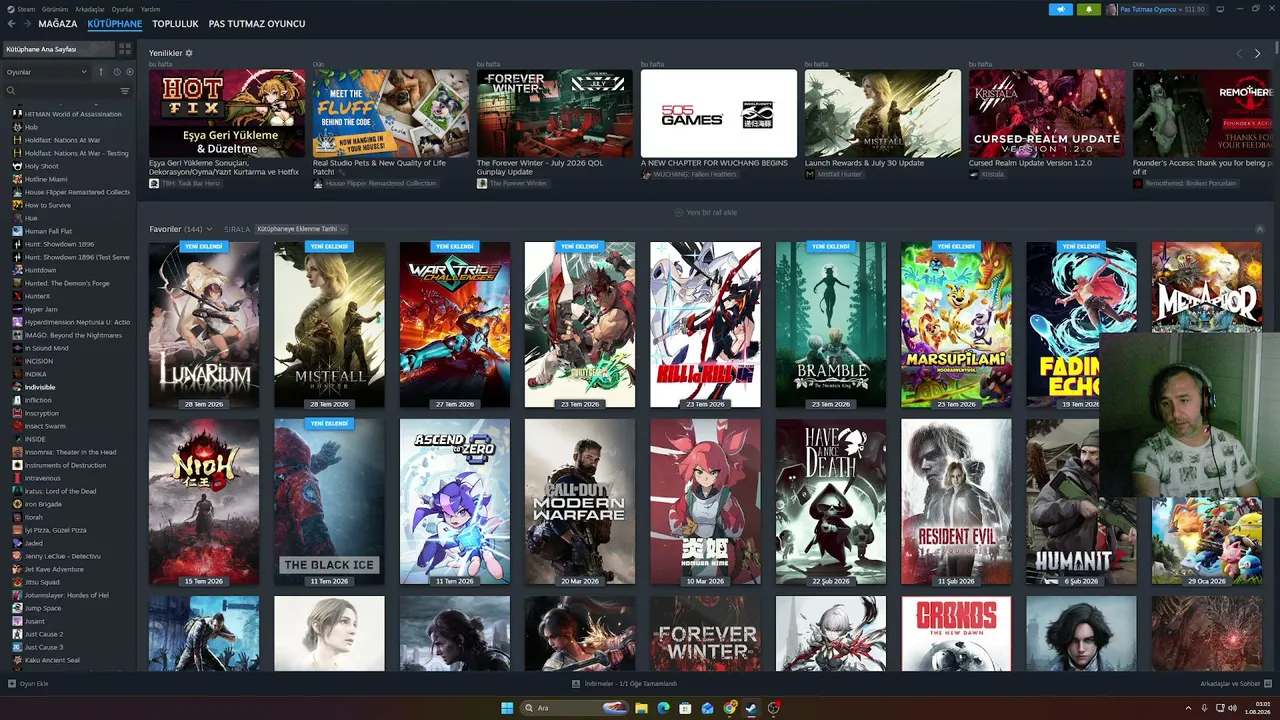Open the friends and chat icon
The image size is (1280, 720).
(1267, 684)
